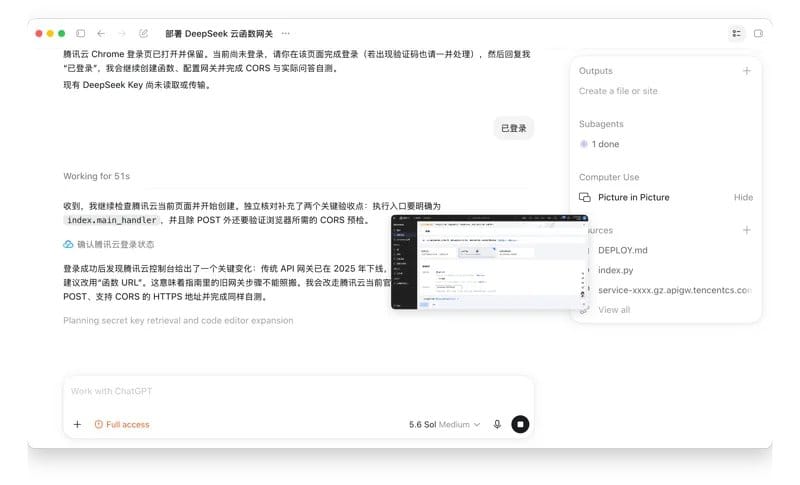This screenshot has width=800, height=485.
Task: Click the index.main_handler code snippet
Action: [112, 220]
